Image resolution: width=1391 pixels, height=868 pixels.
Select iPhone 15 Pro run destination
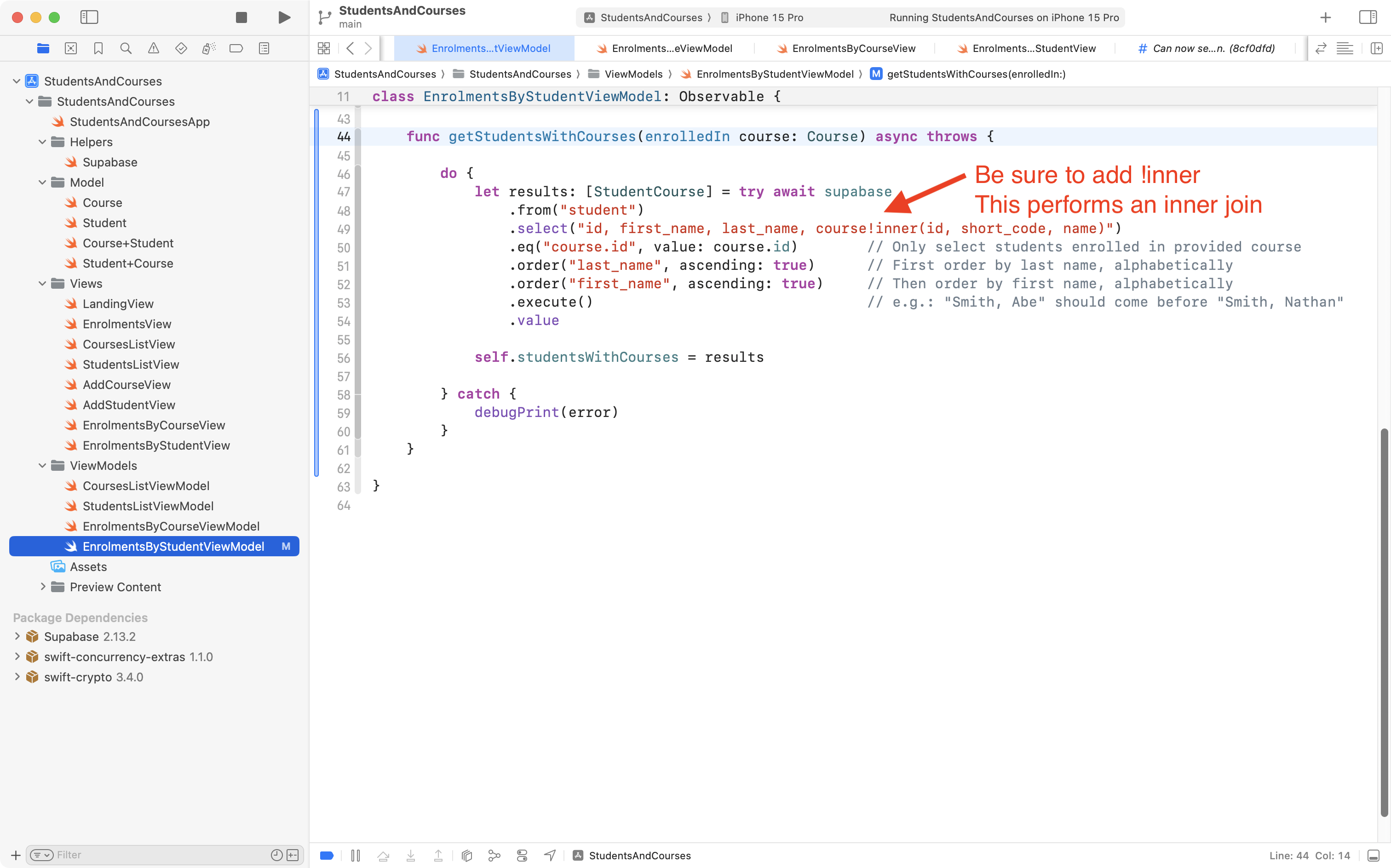click(769, 17)
